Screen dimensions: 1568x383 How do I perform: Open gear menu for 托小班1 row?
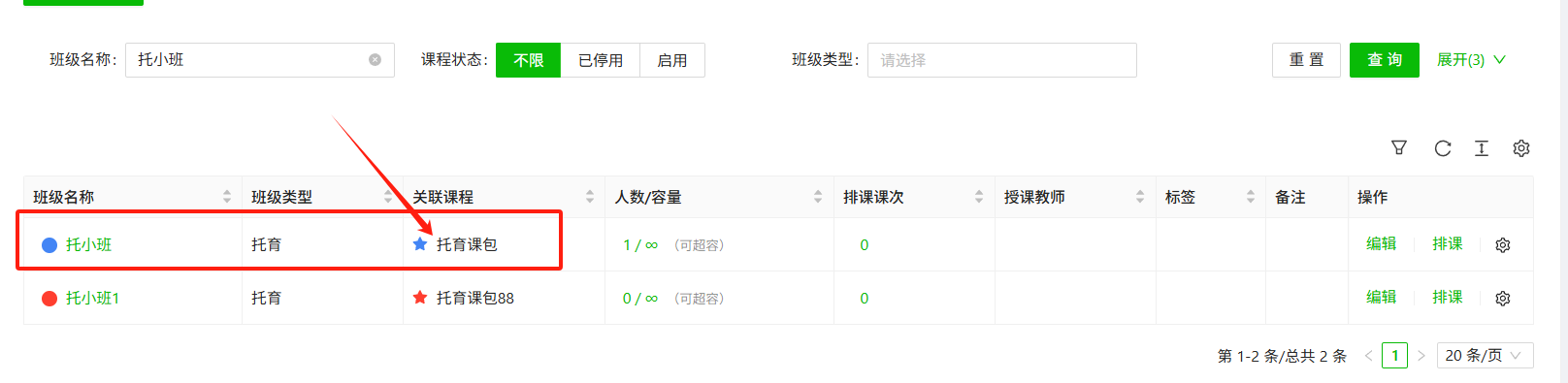pos(1503,299)
